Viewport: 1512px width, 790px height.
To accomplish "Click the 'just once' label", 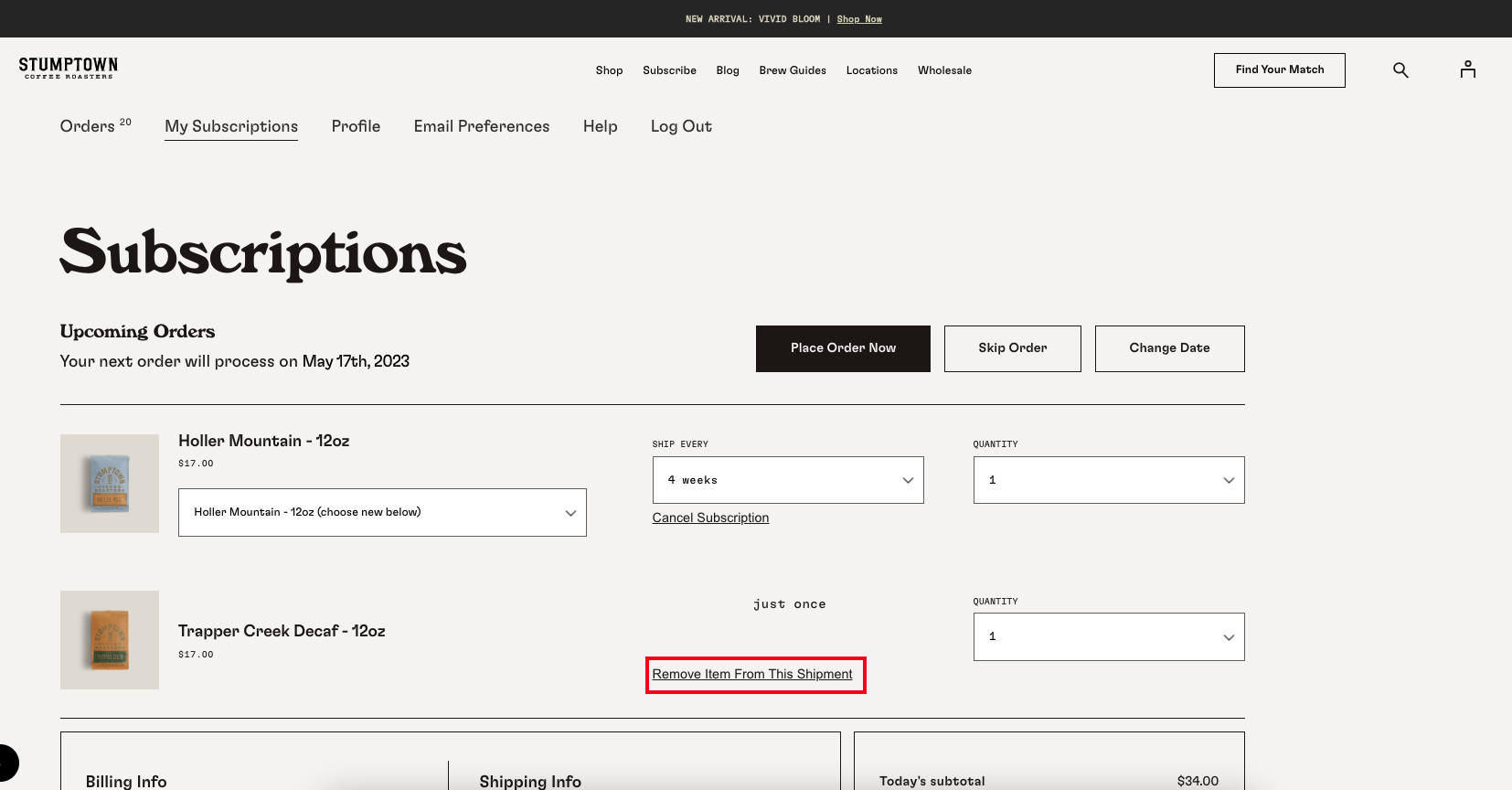I will 790,604.
